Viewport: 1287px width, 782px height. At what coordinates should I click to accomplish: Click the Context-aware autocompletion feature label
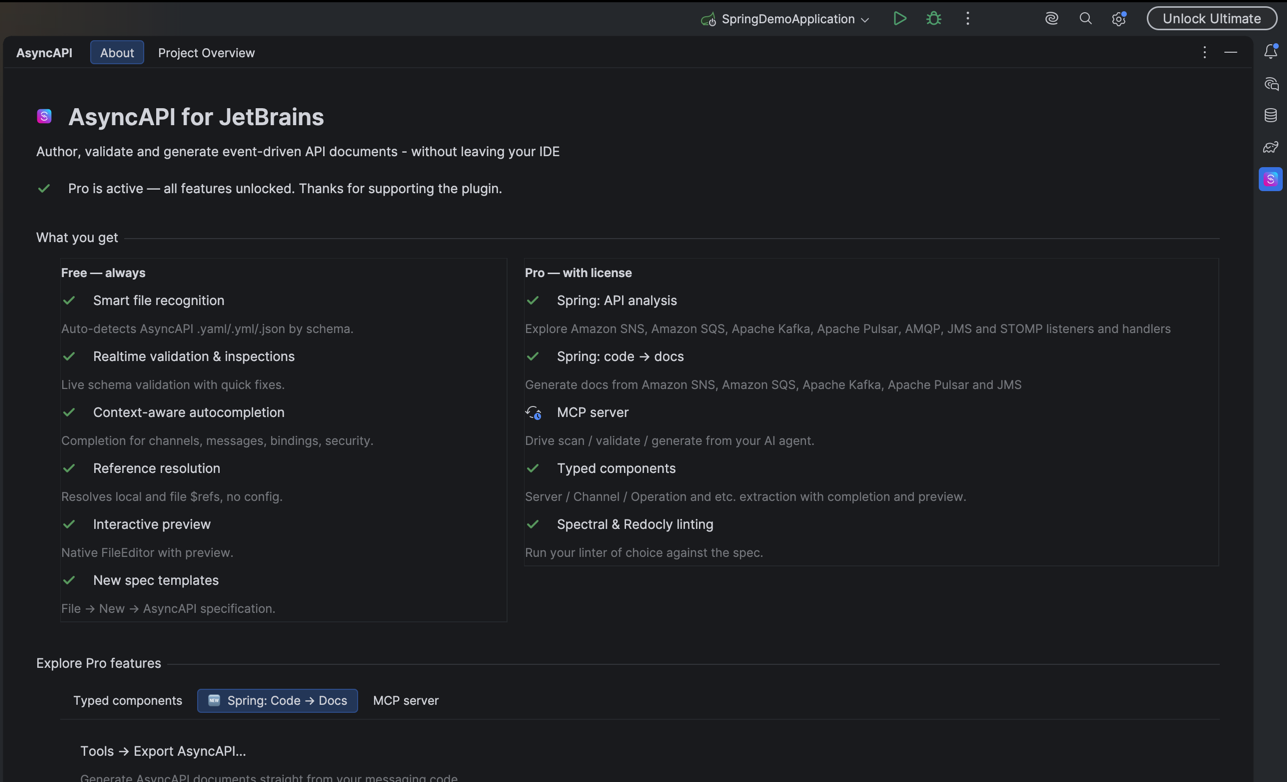[189, 412]
